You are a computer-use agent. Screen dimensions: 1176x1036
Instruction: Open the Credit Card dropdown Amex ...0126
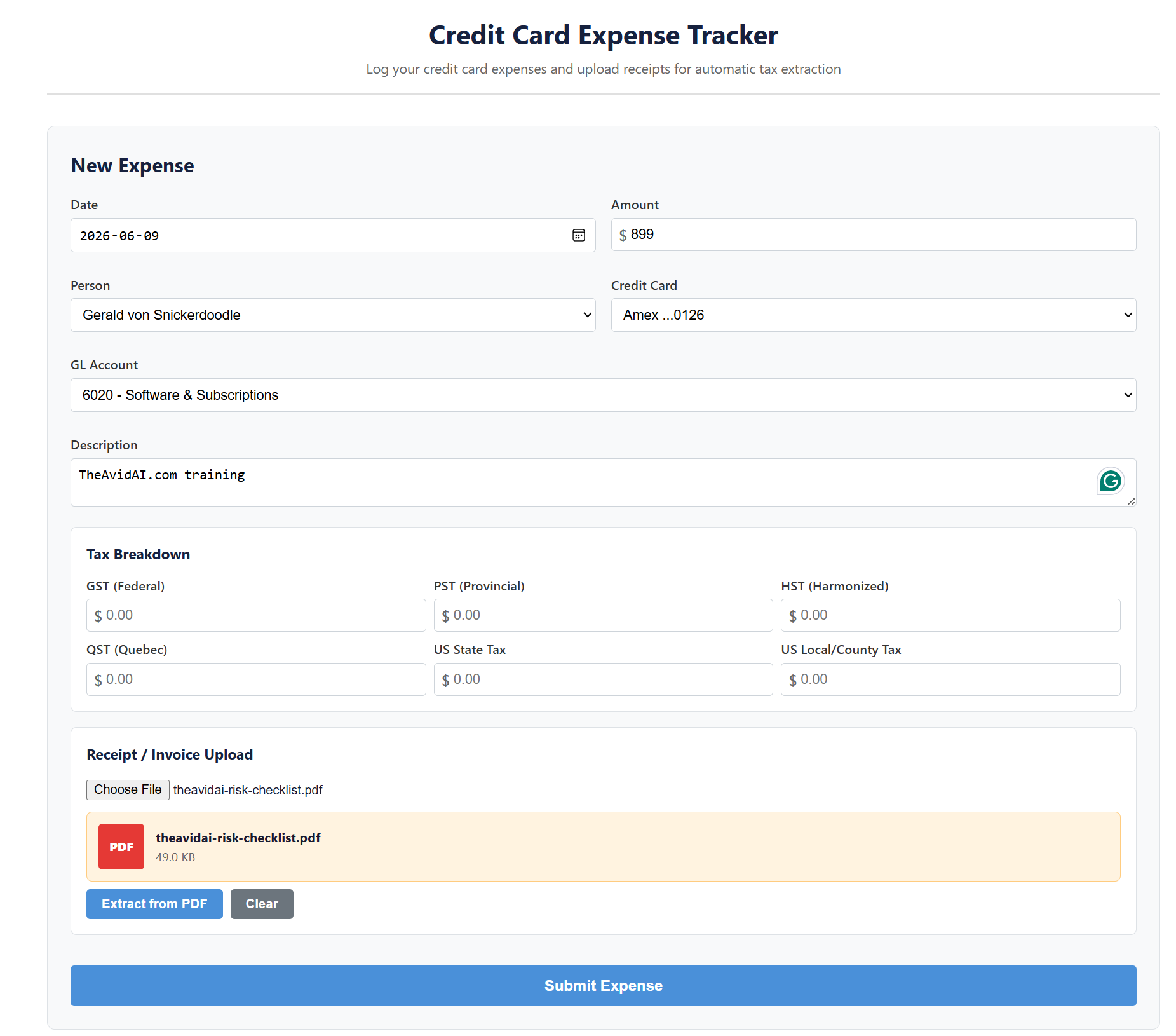(x=874, y=315)
